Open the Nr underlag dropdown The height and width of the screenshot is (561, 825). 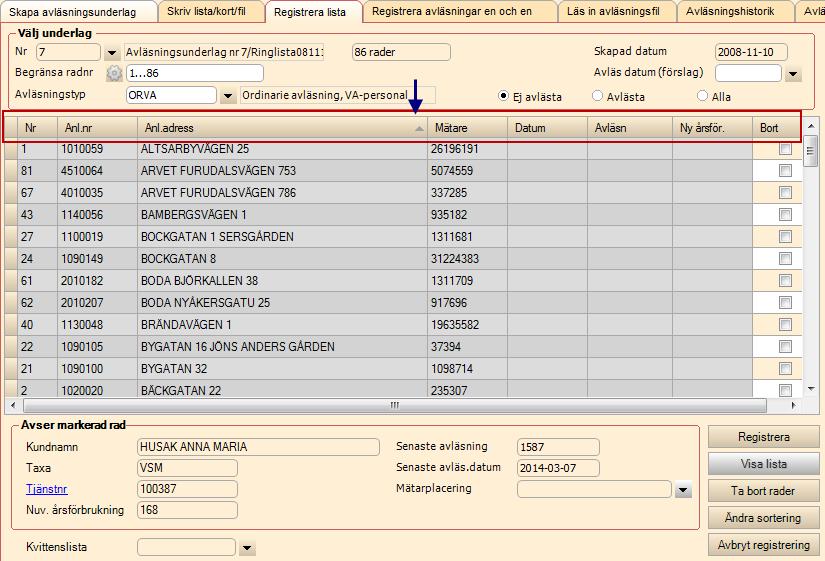pyautogui.click(x=111, y=53)
